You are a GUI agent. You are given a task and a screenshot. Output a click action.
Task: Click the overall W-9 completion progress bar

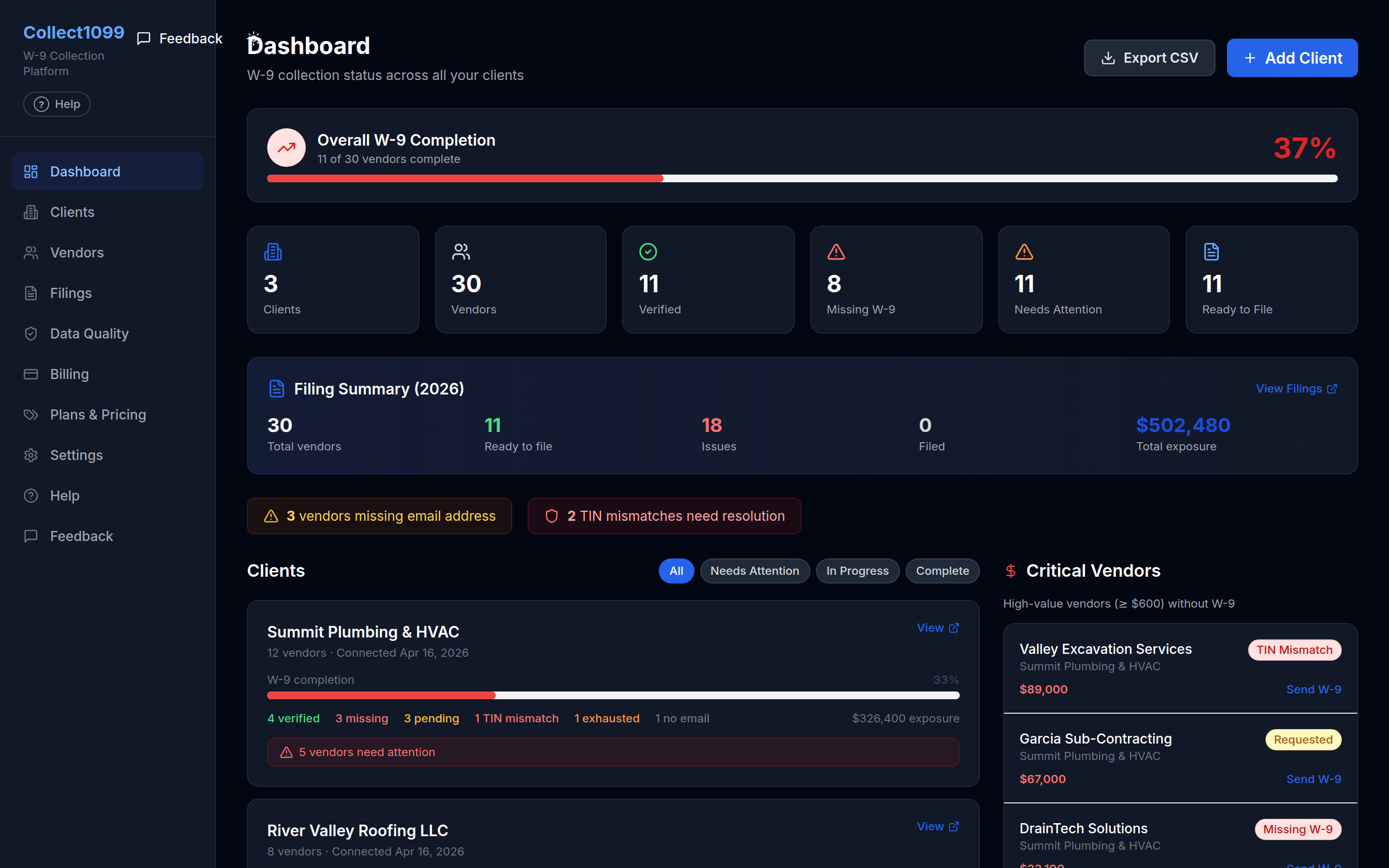803,178
